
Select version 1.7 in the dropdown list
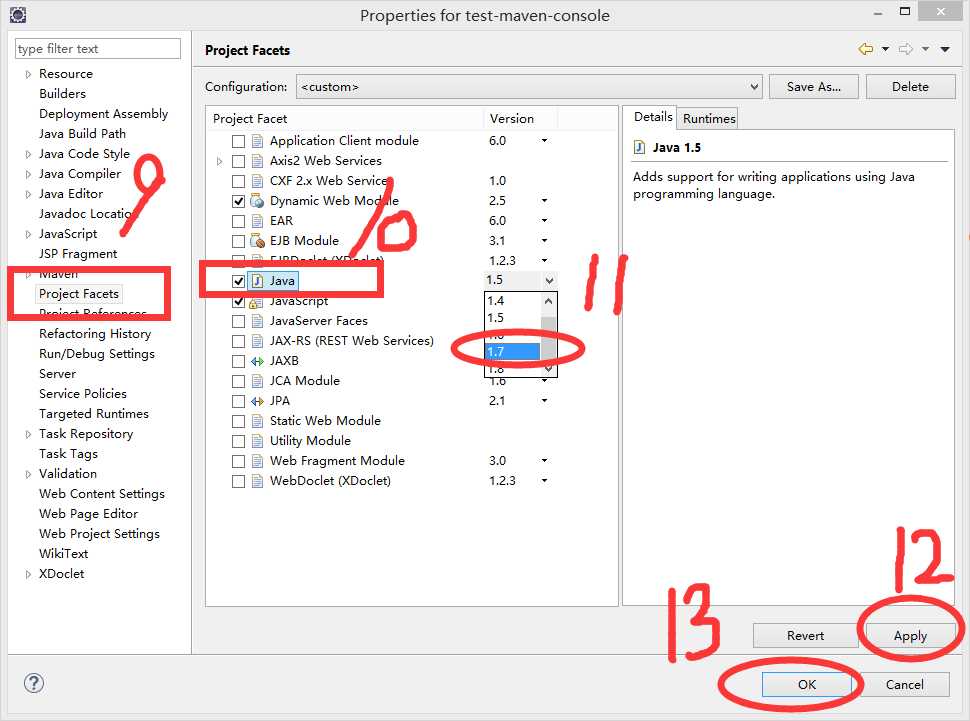(x=512, y=352)
